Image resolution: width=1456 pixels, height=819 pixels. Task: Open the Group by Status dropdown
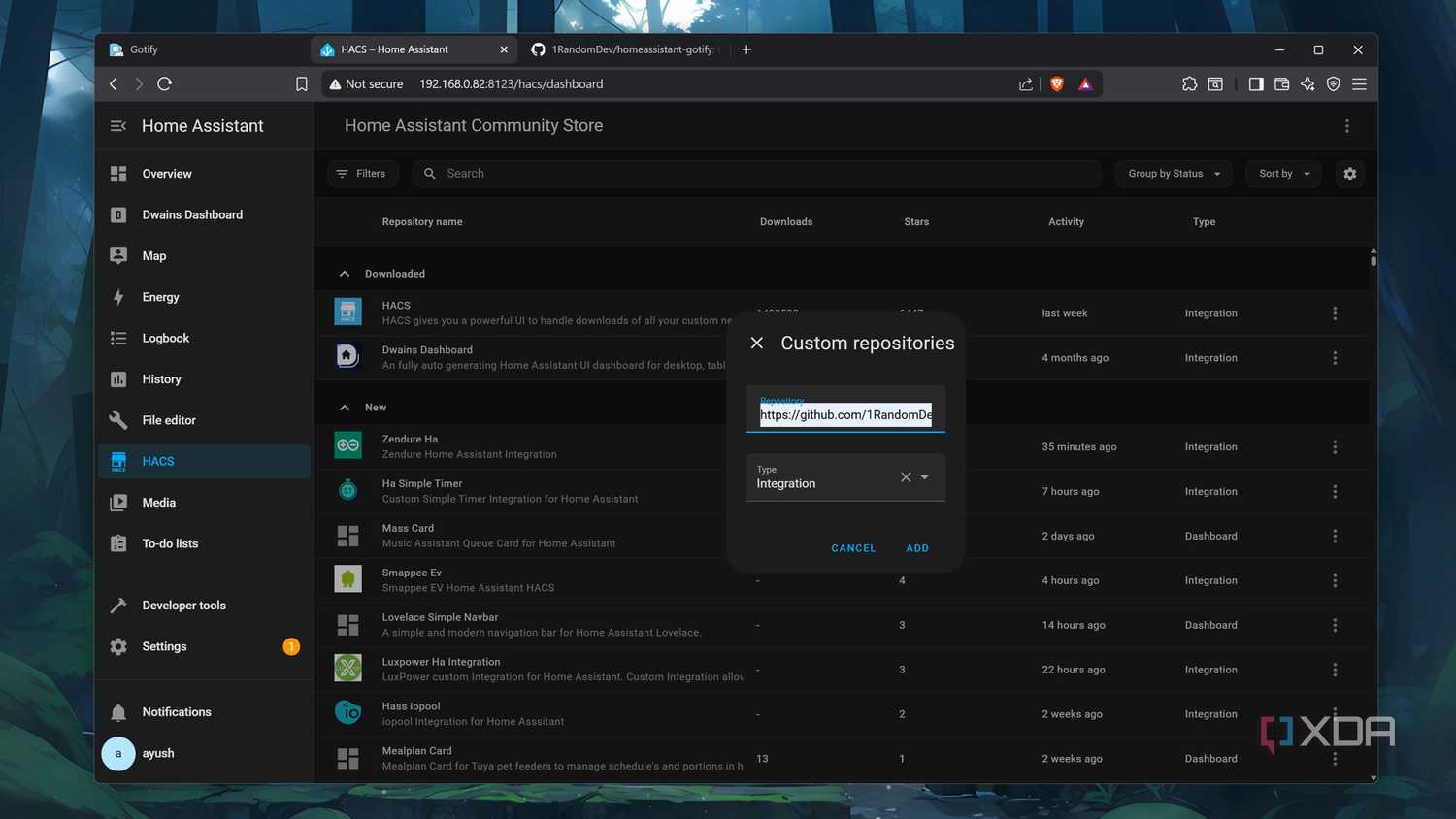(1174, 174)
